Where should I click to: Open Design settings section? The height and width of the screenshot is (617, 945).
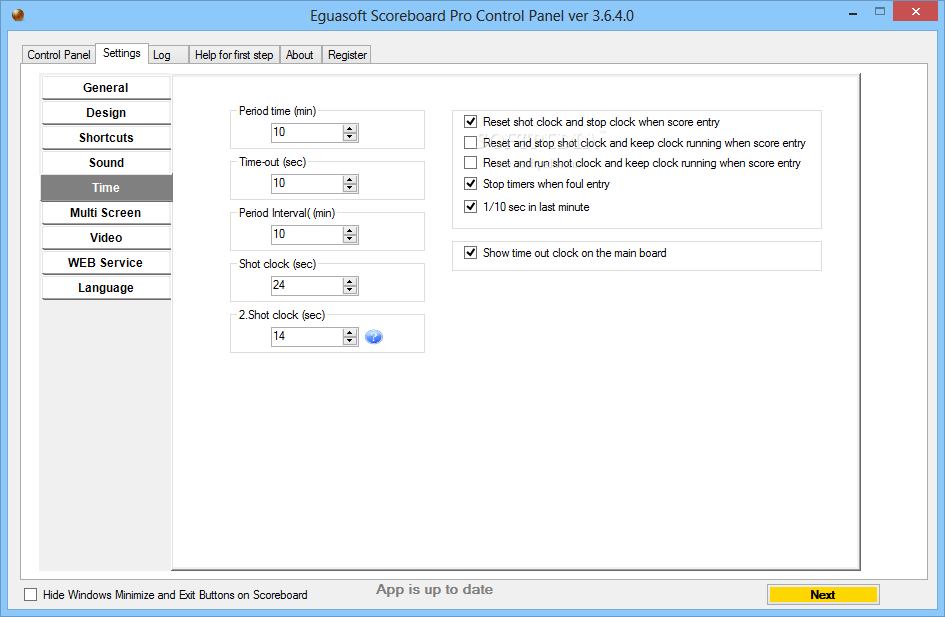click(106, 113)
